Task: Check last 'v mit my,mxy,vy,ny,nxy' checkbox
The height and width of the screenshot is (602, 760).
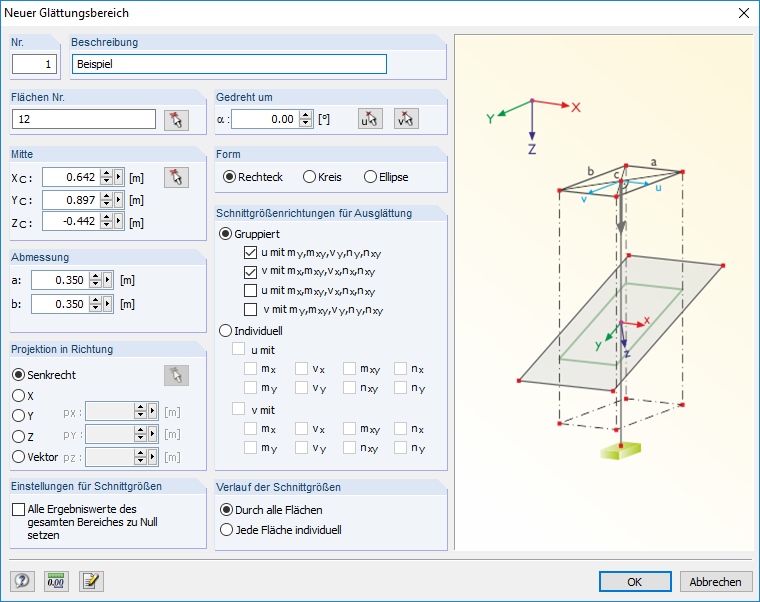Action: coord(251,310)
